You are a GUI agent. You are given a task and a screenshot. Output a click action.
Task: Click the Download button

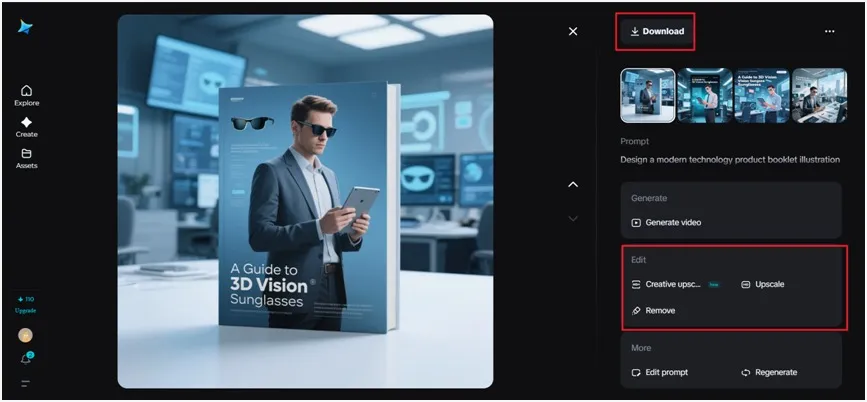point(656,31)
